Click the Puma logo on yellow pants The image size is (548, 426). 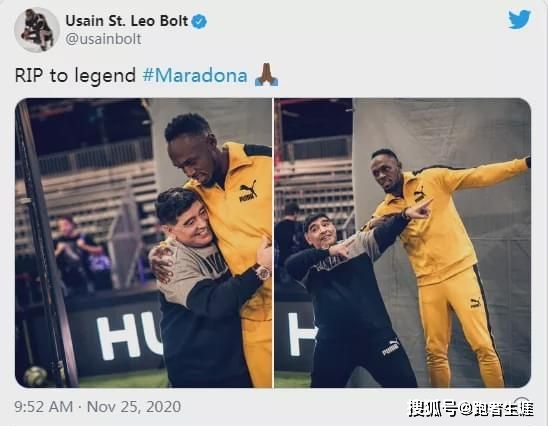click(475, 303)
